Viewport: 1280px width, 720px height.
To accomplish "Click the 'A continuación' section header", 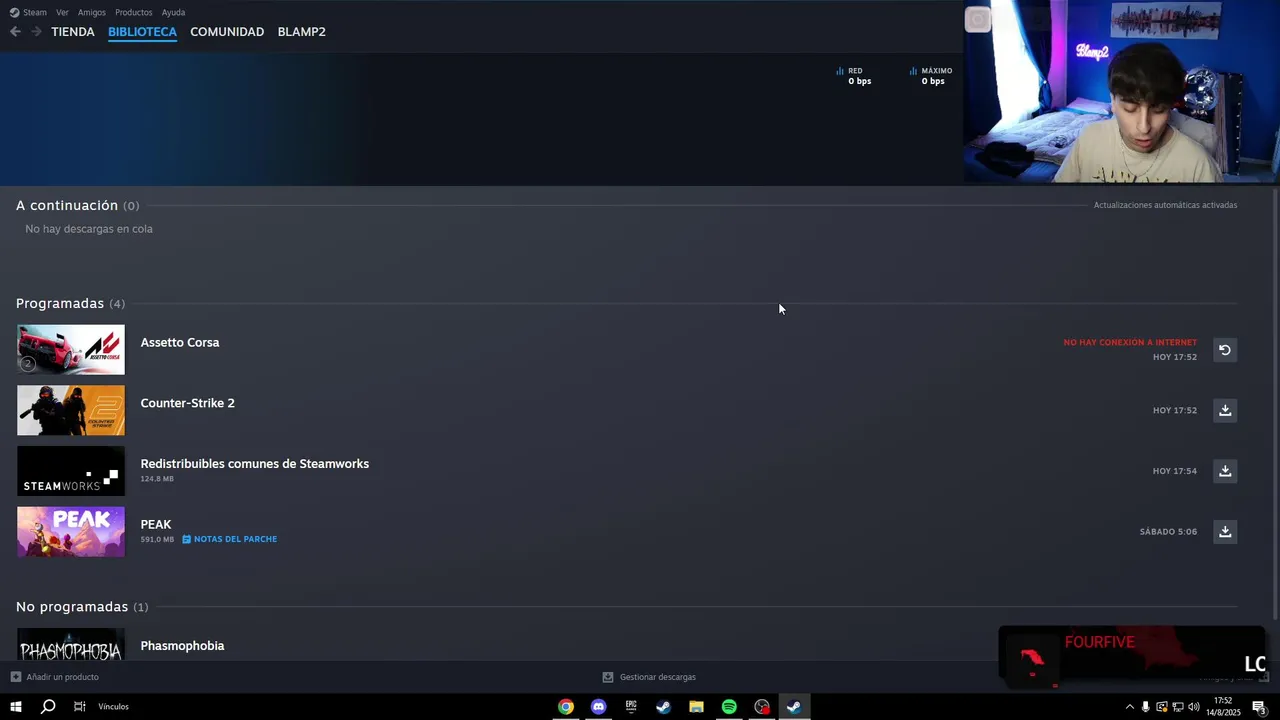I will 77,205.
